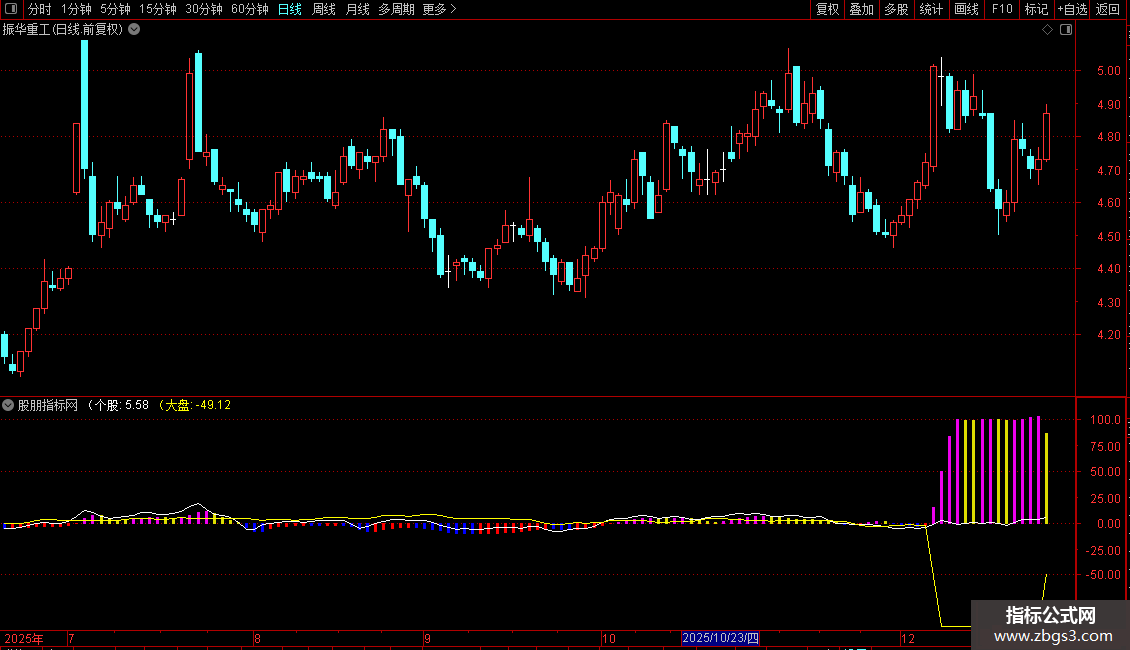1130x650 pixels.
Task: Select the 30分钟 period tab
Action: tap(204, 9)
